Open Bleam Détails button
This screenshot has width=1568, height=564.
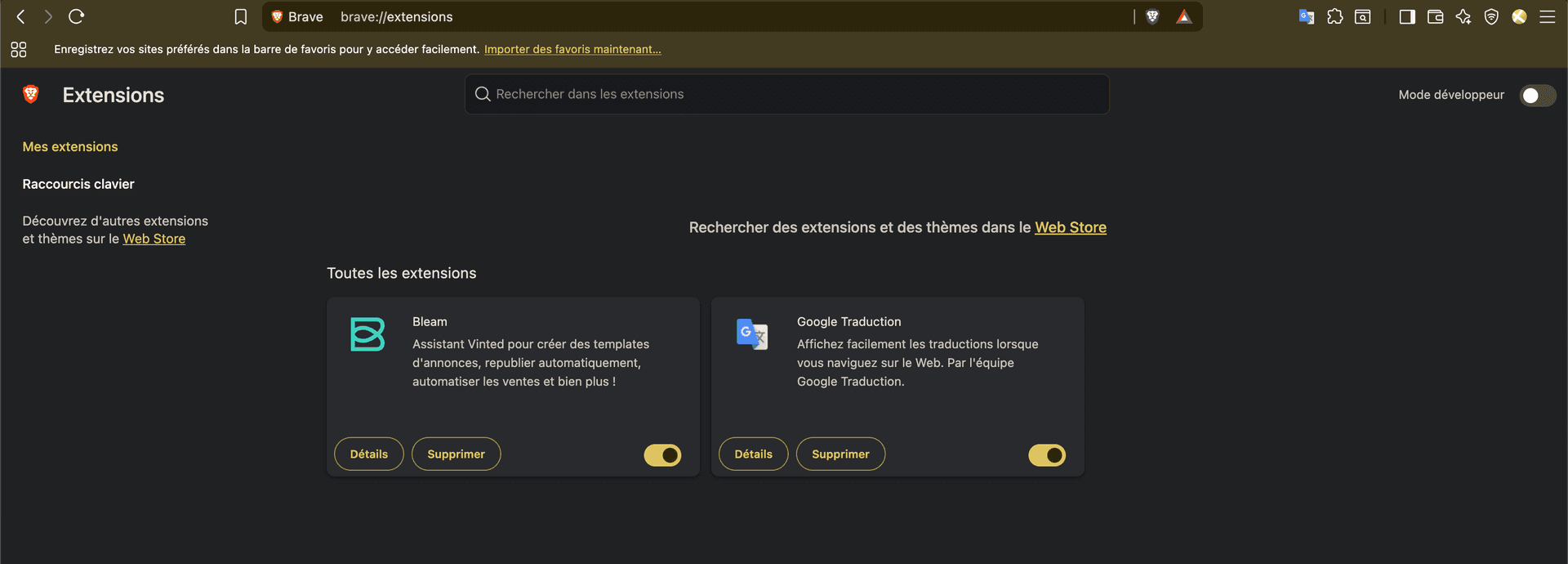369,454
